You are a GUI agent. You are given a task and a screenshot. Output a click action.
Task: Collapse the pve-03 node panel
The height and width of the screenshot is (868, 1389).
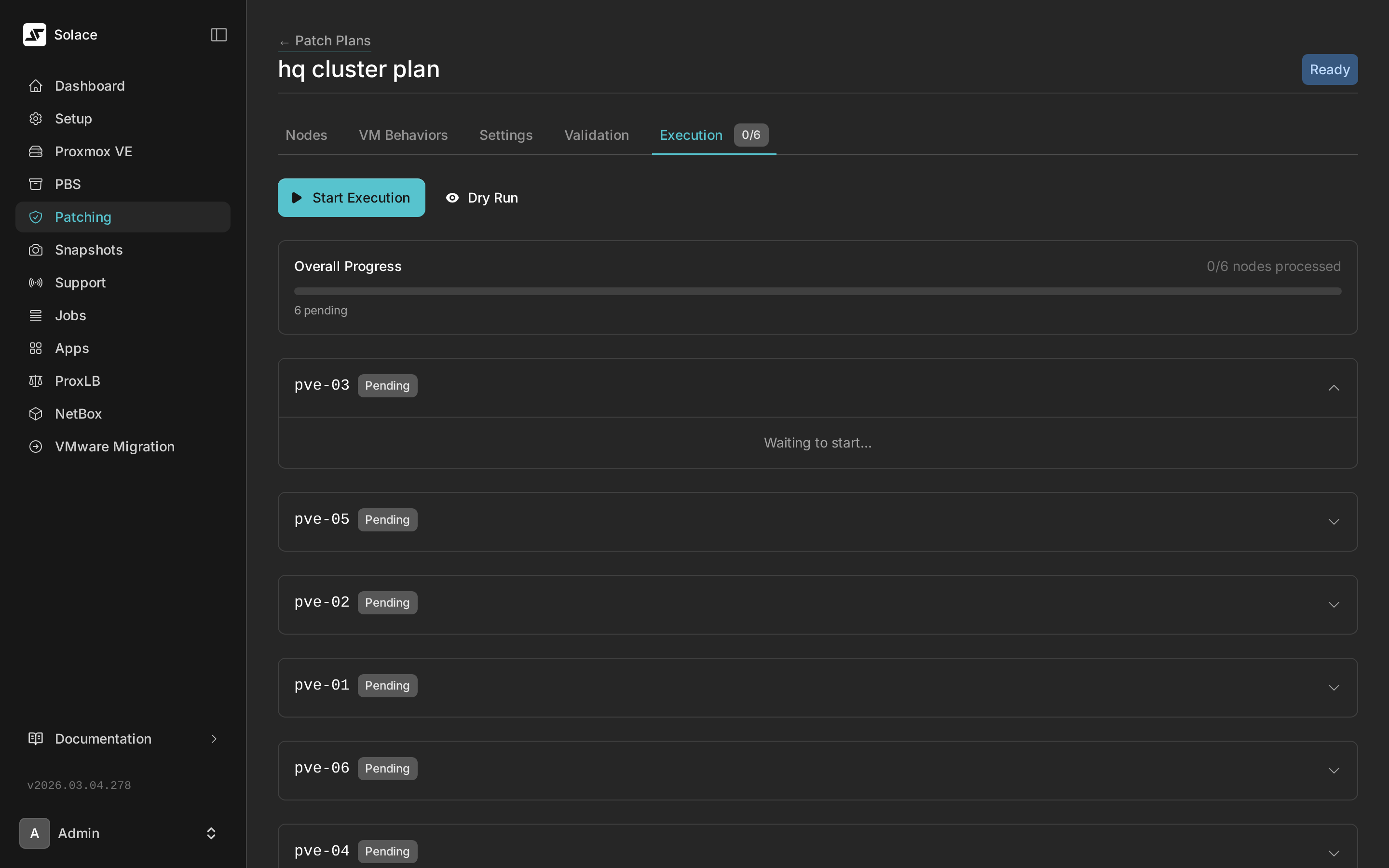tap(1334, 388)
